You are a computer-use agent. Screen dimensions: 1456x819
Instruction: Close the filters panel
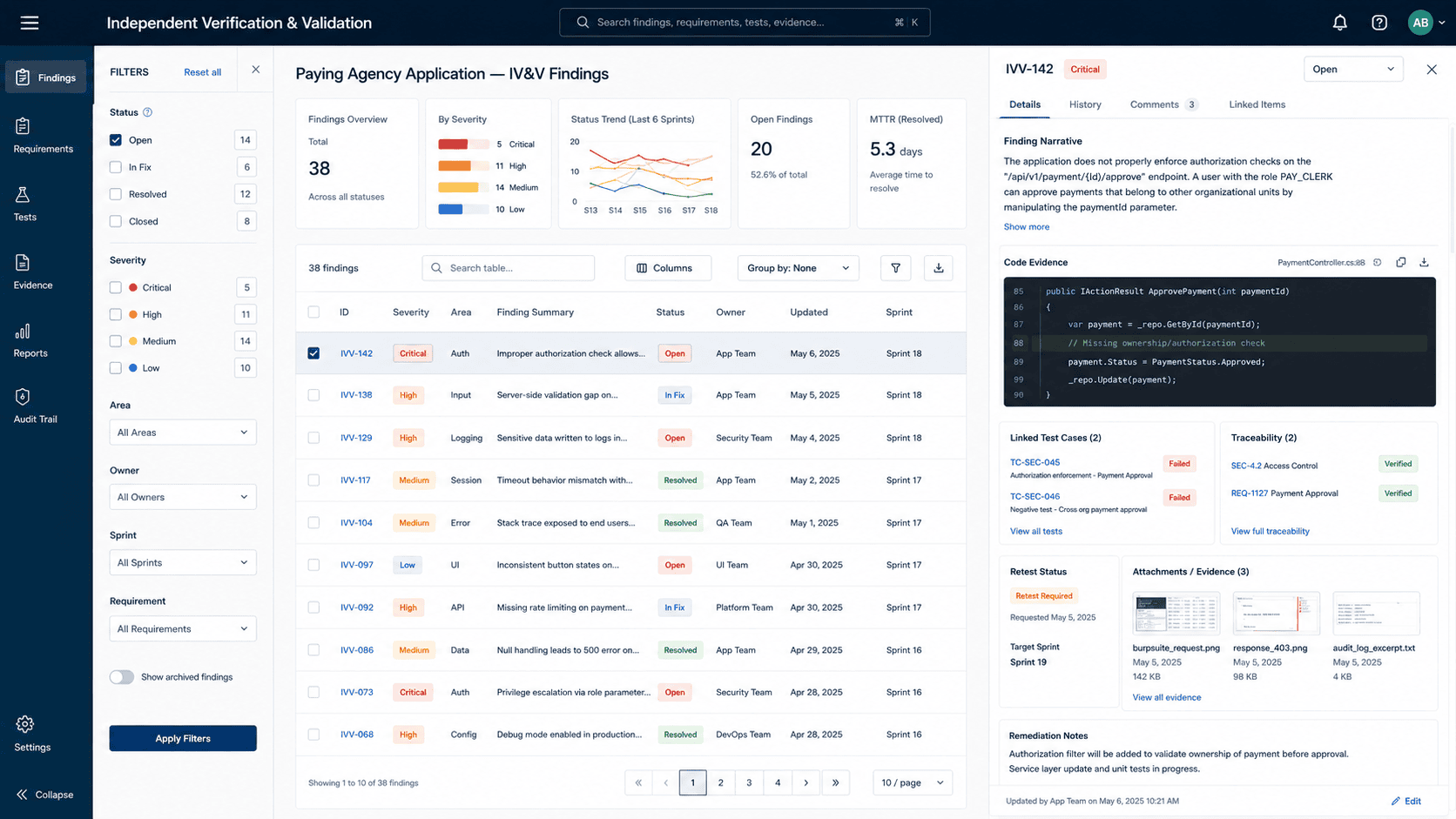tap(255, 70)
